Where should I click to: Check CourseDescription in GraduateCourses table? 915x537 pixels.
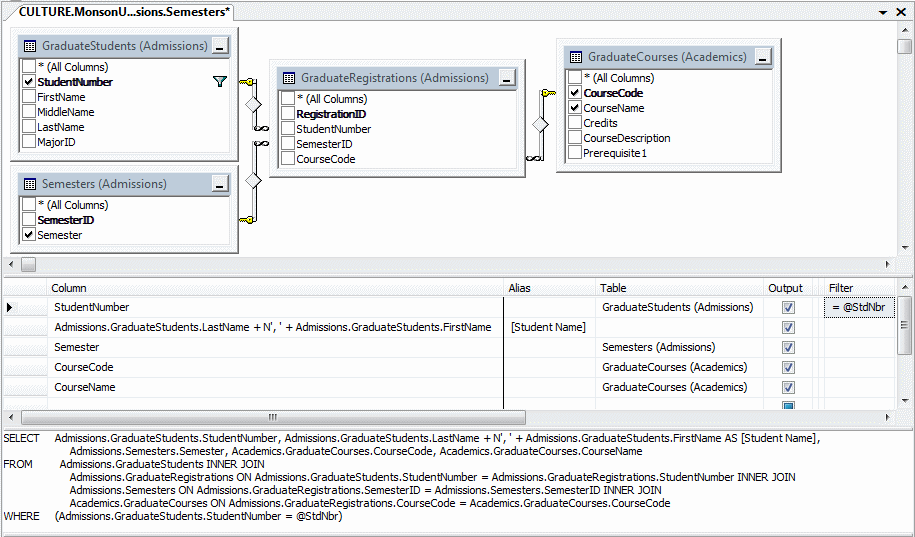tap(575, 138)
